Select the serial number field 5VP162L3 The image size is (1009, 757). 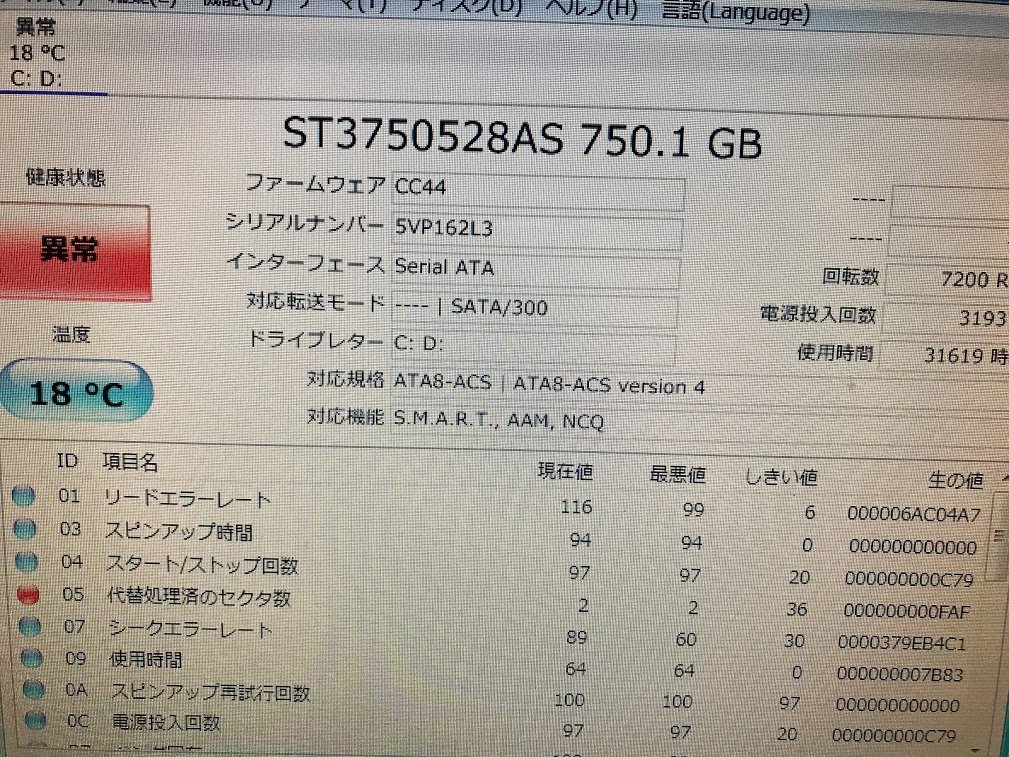[x=537, y=231]
